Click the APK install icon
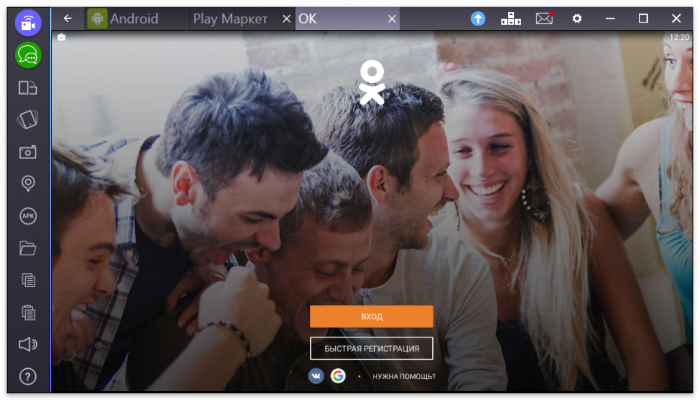This screenshot has height=400, width=700. 28,215
